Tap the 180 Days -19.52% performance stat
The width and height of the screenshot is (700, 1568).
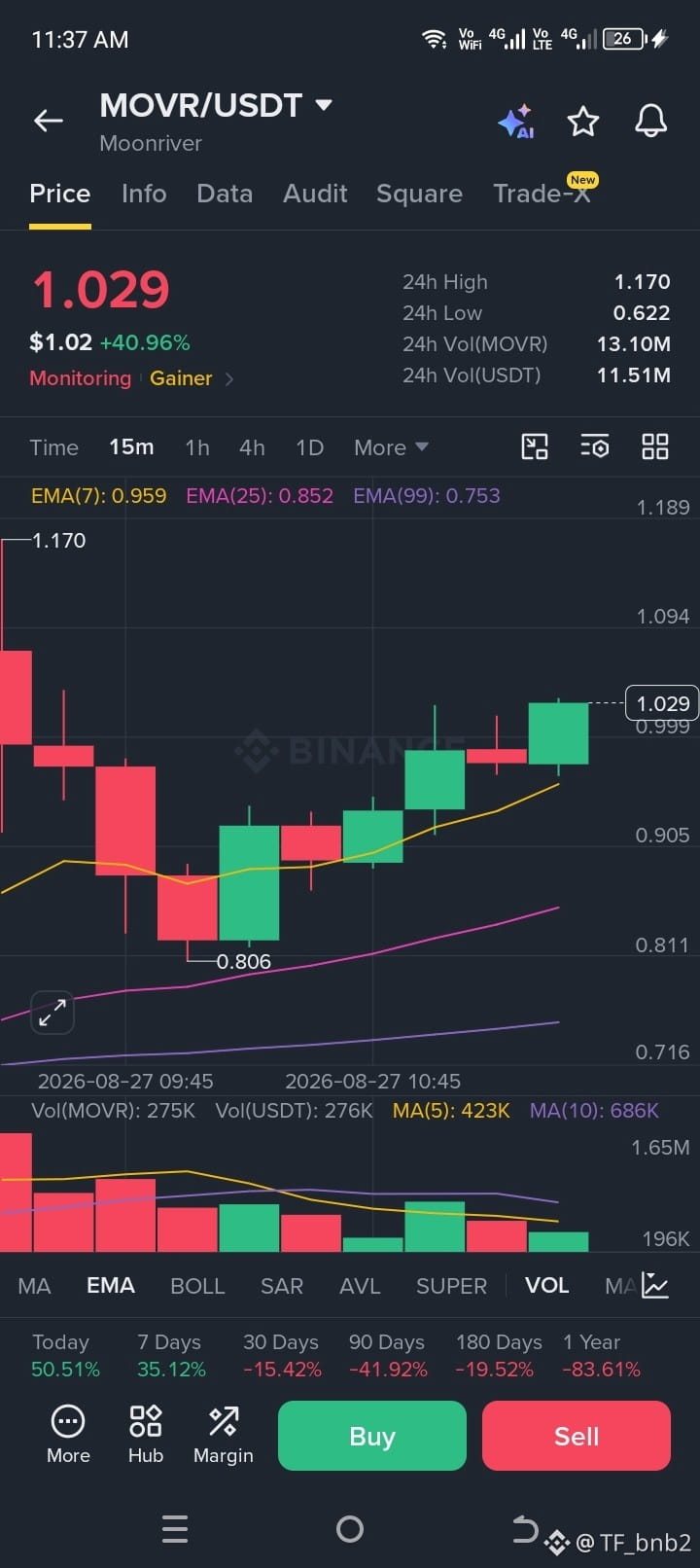click(x=499, y=1356)
